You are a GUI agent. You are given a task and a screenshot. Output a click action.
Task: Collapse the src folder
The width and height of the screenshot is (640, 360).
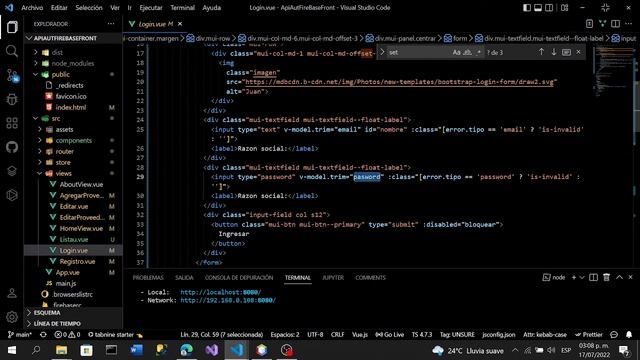[56, 118]
